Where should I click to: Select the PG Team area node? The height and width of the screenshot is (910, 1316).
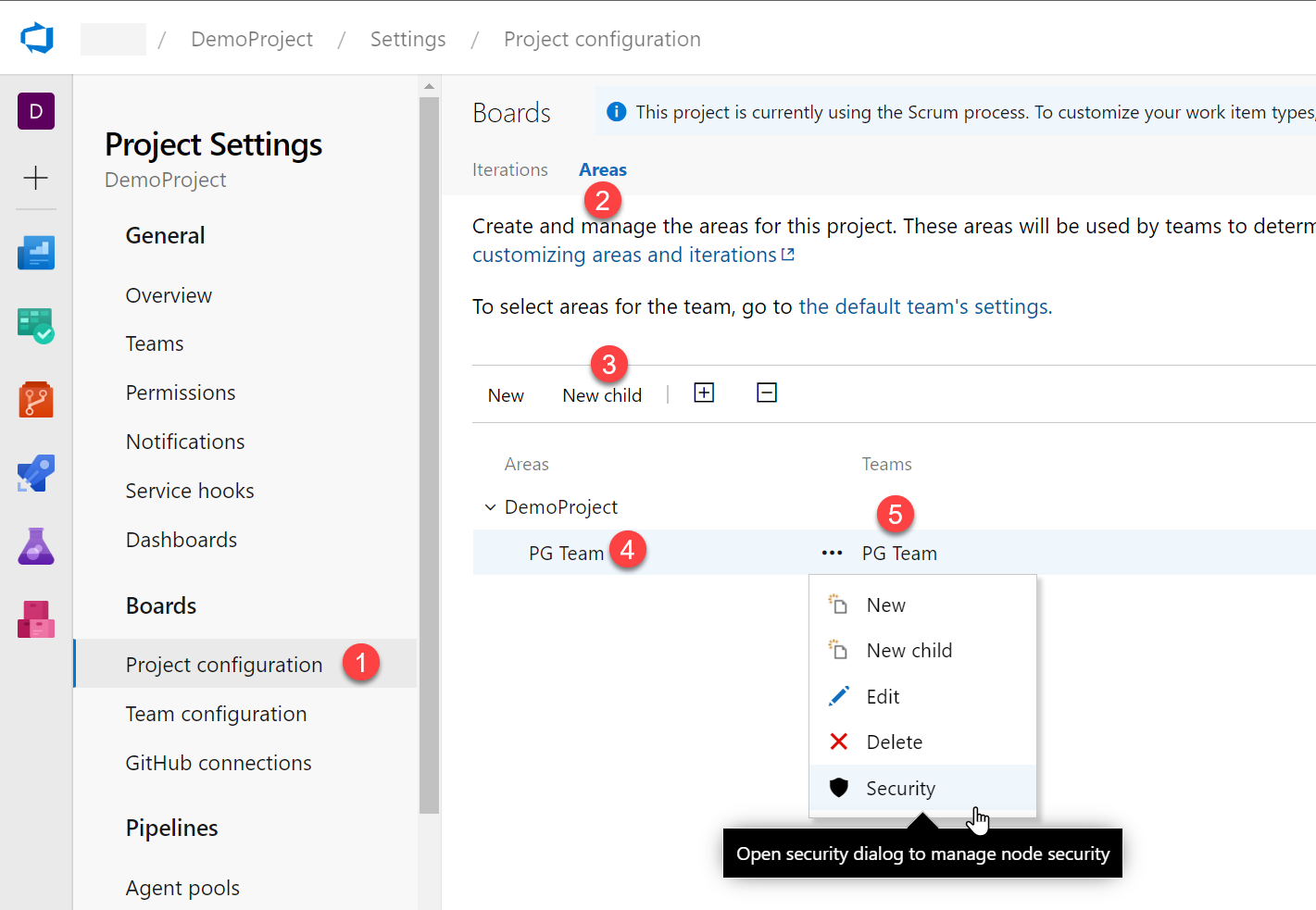[566, 553]
